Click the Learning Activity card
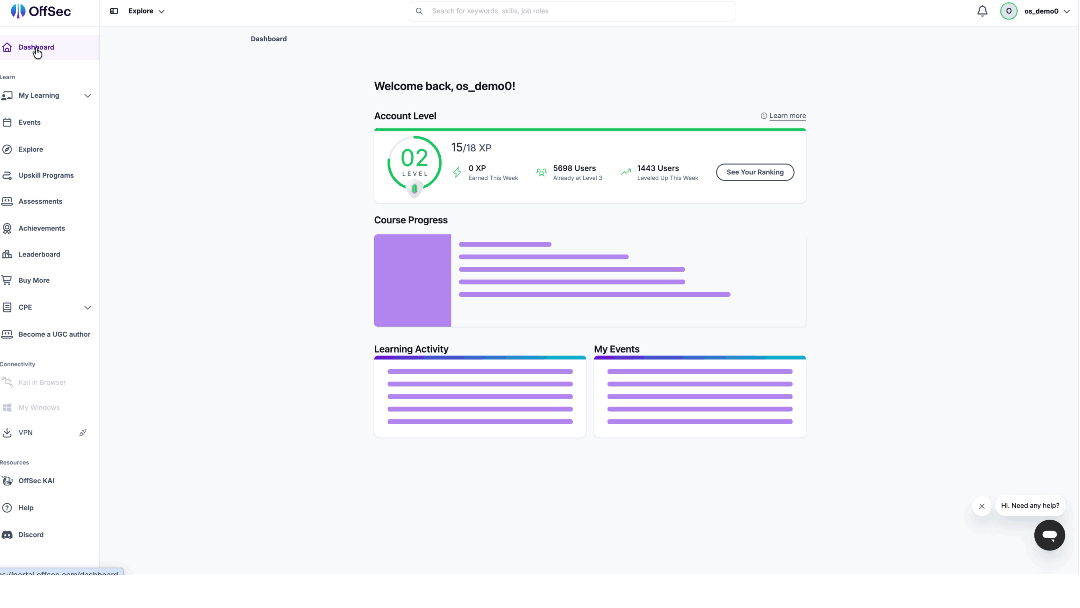Viewport: 1080px width, 608px height. 480,397
